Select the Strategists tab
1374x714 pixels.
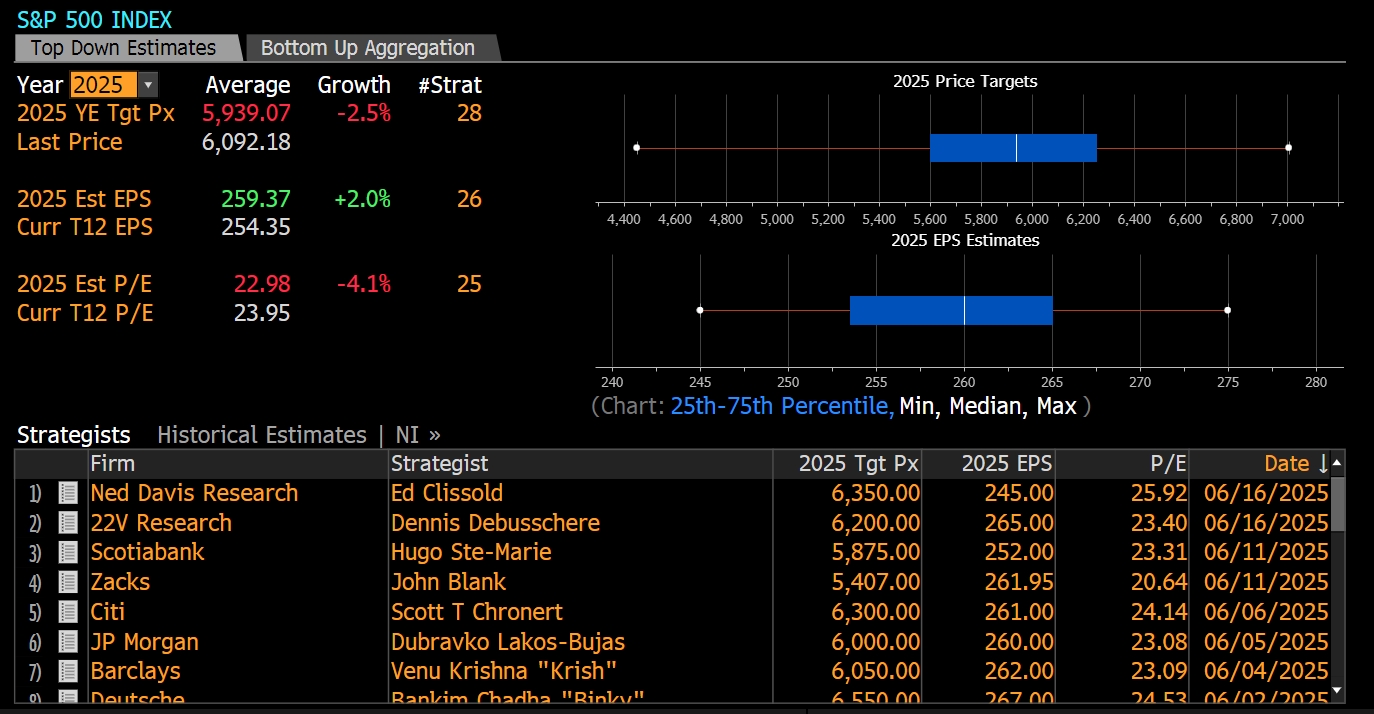[x=74, y=435]
